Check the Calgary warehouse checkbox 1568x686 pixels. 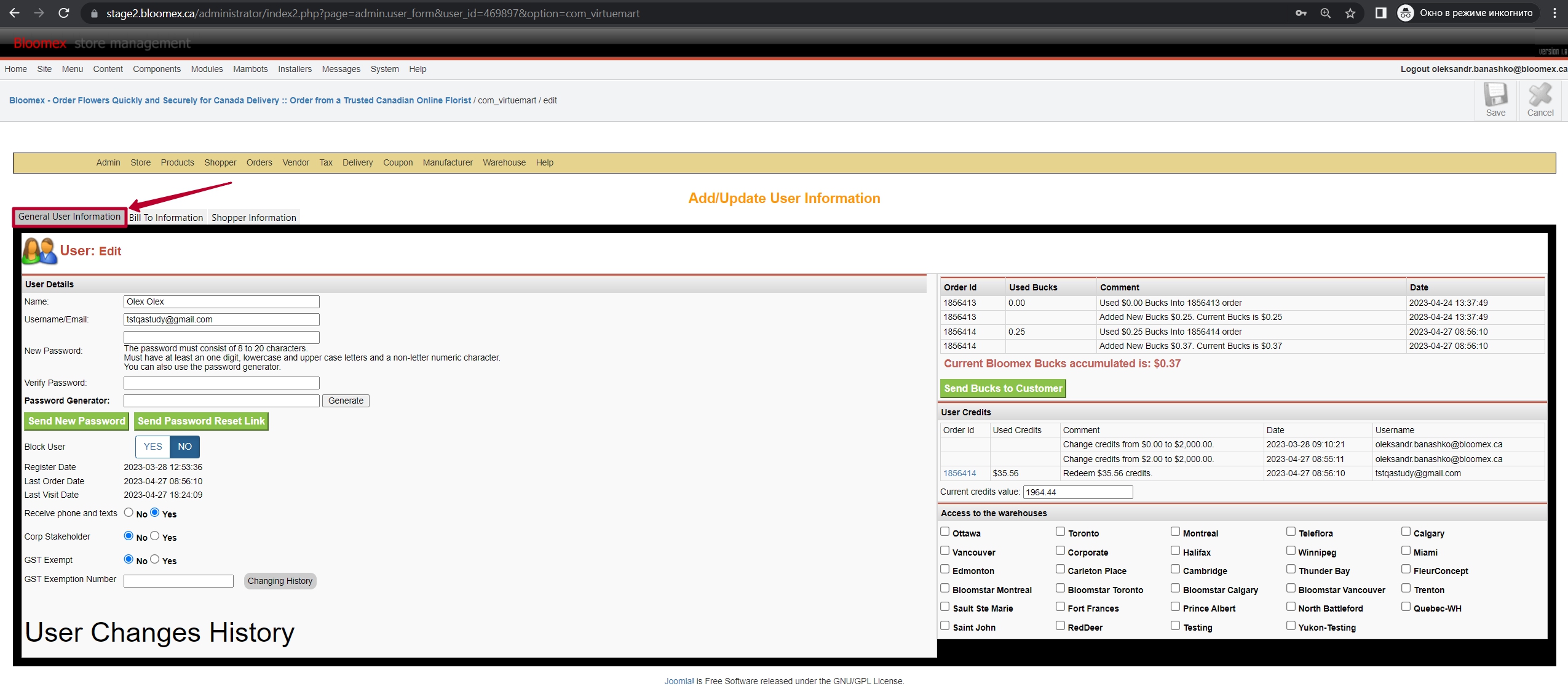pyautogui.click(x=1406, y=532)
